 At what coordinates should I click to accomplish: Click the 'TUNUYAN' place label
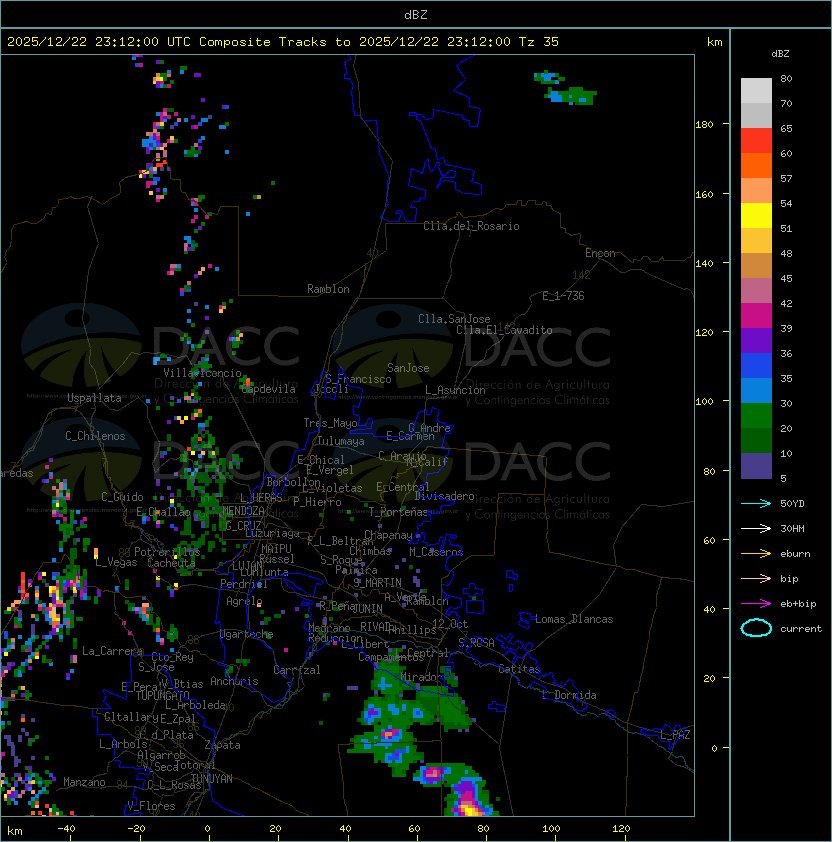click(212, 779)
